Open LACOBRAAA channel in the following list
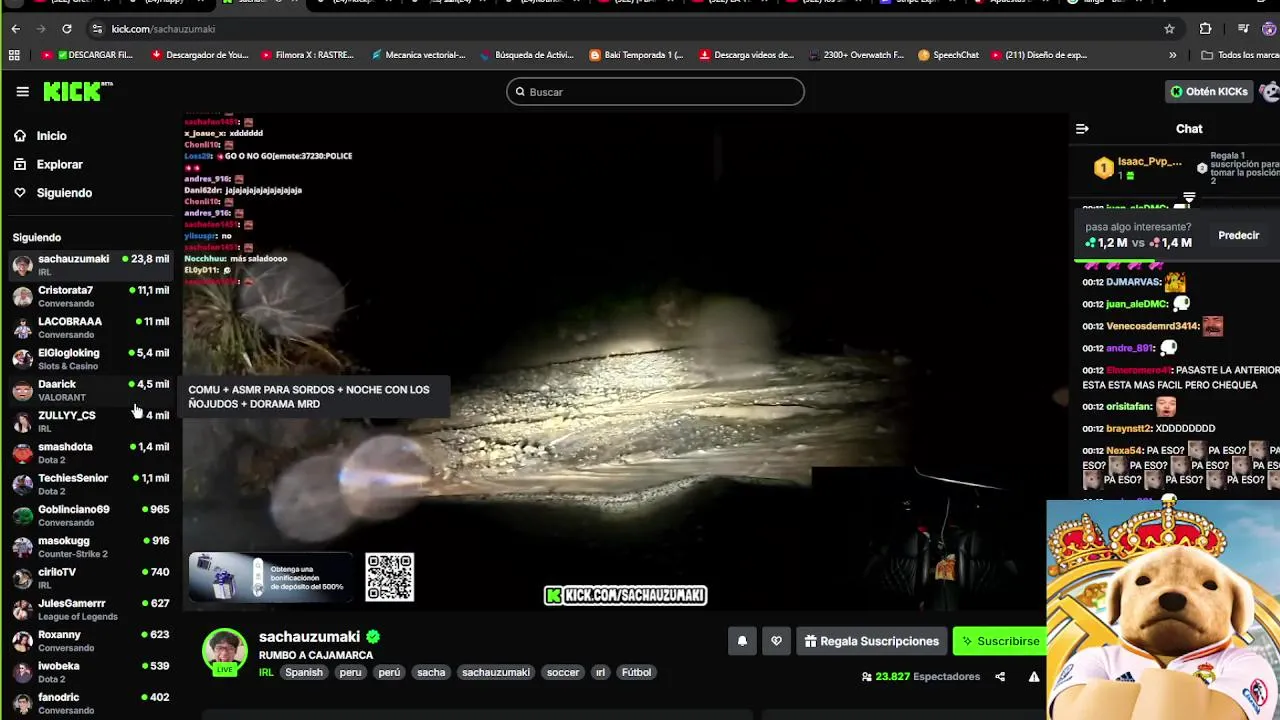This screenshot has width=1280, height=720. tap(91, 327)
